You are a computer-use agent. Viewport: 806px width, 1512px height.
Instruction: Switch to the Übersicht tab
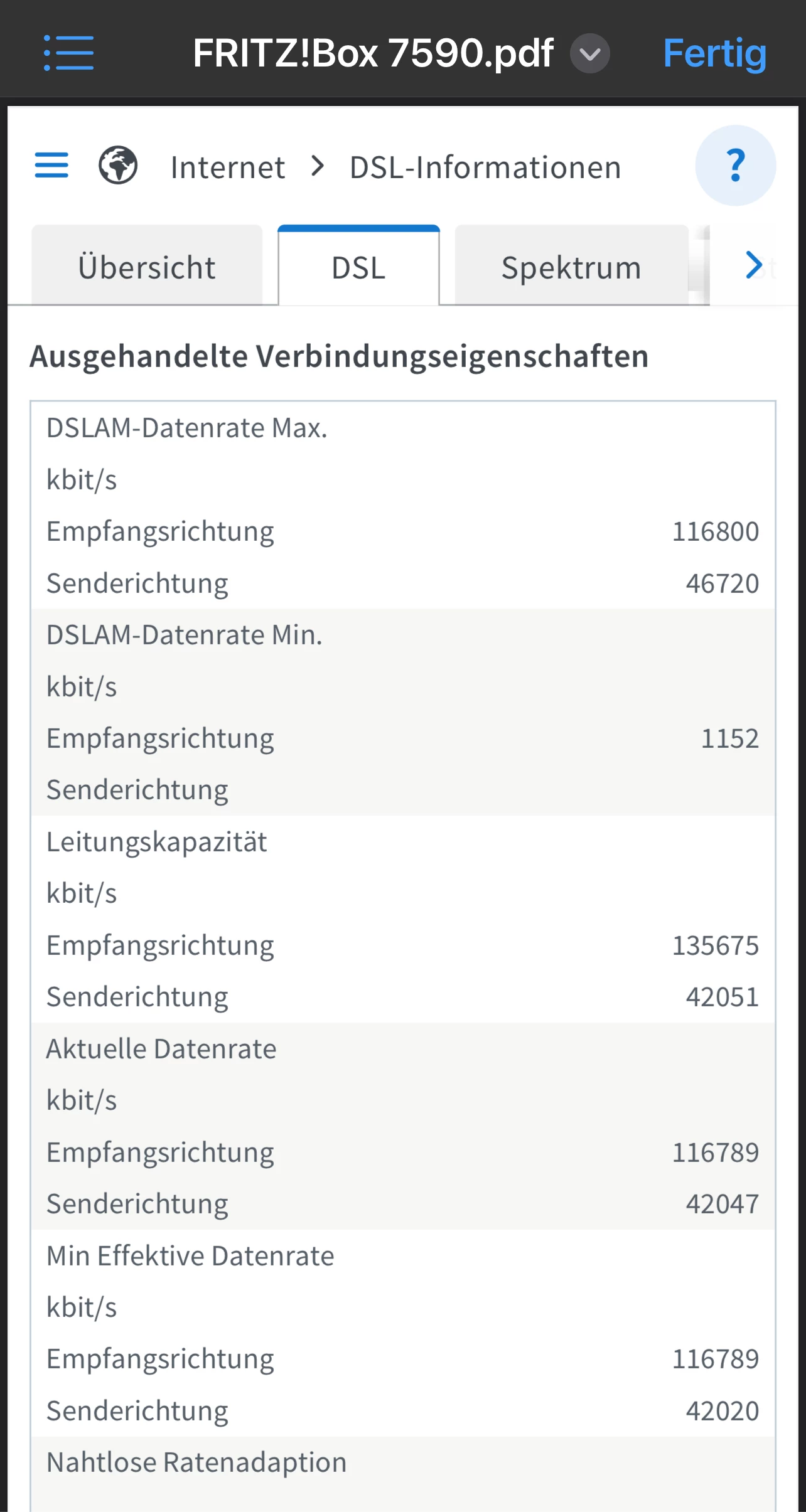coord(147,267)
